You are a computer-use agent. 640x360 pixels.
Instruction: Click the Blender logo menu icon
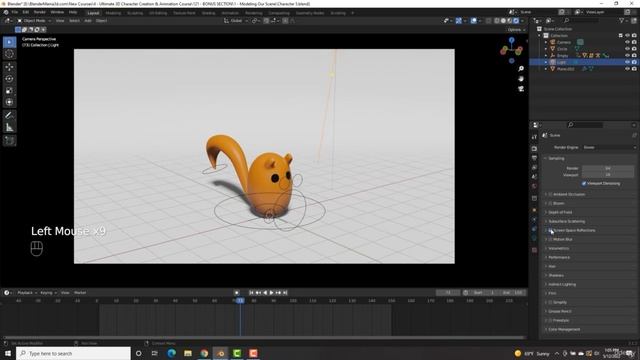[x=6, y=12]
